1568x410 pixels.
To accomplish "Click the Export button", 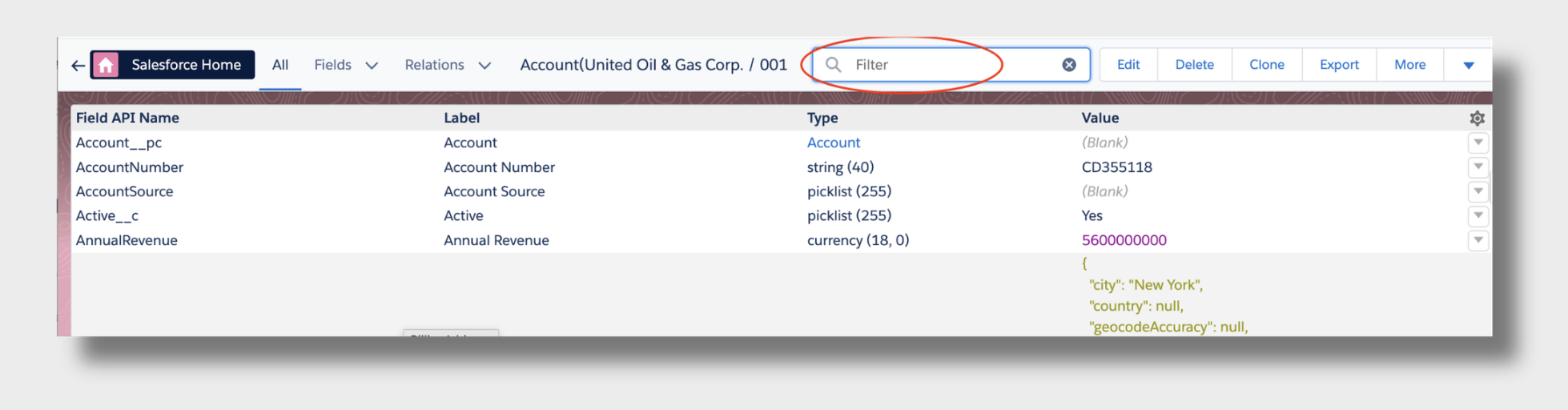I will [1339, 65].
